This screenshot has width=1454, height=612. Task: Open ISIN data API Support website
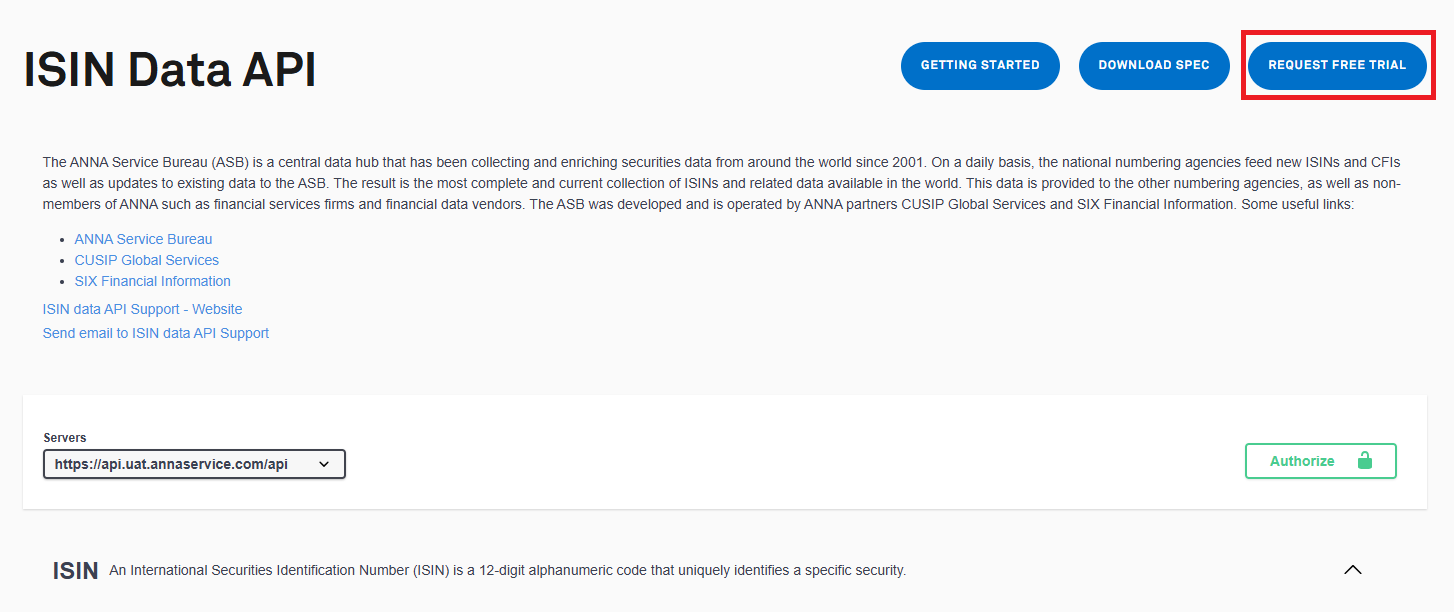coord(142,309)
